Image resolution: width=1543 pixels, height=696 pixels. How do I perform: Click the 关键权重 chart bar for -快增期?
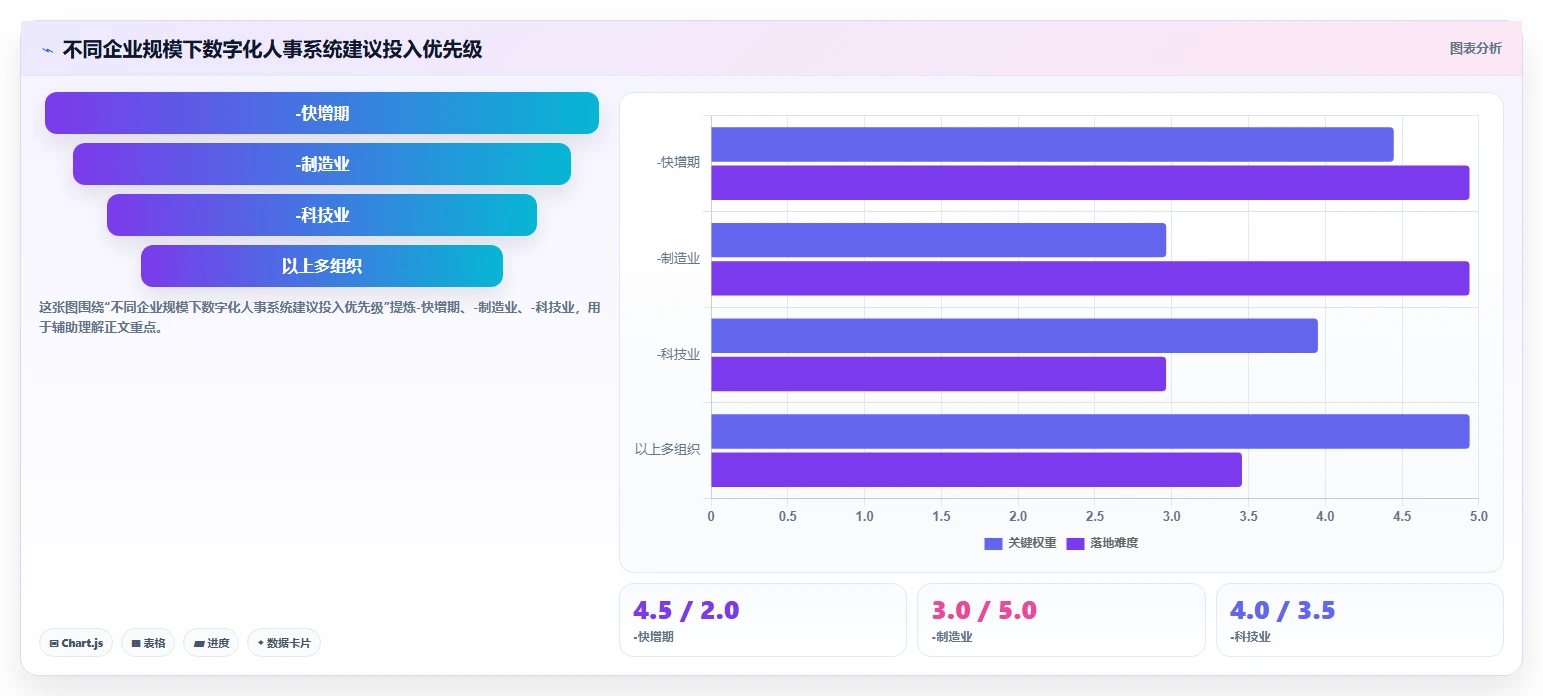click(1052, 144)
